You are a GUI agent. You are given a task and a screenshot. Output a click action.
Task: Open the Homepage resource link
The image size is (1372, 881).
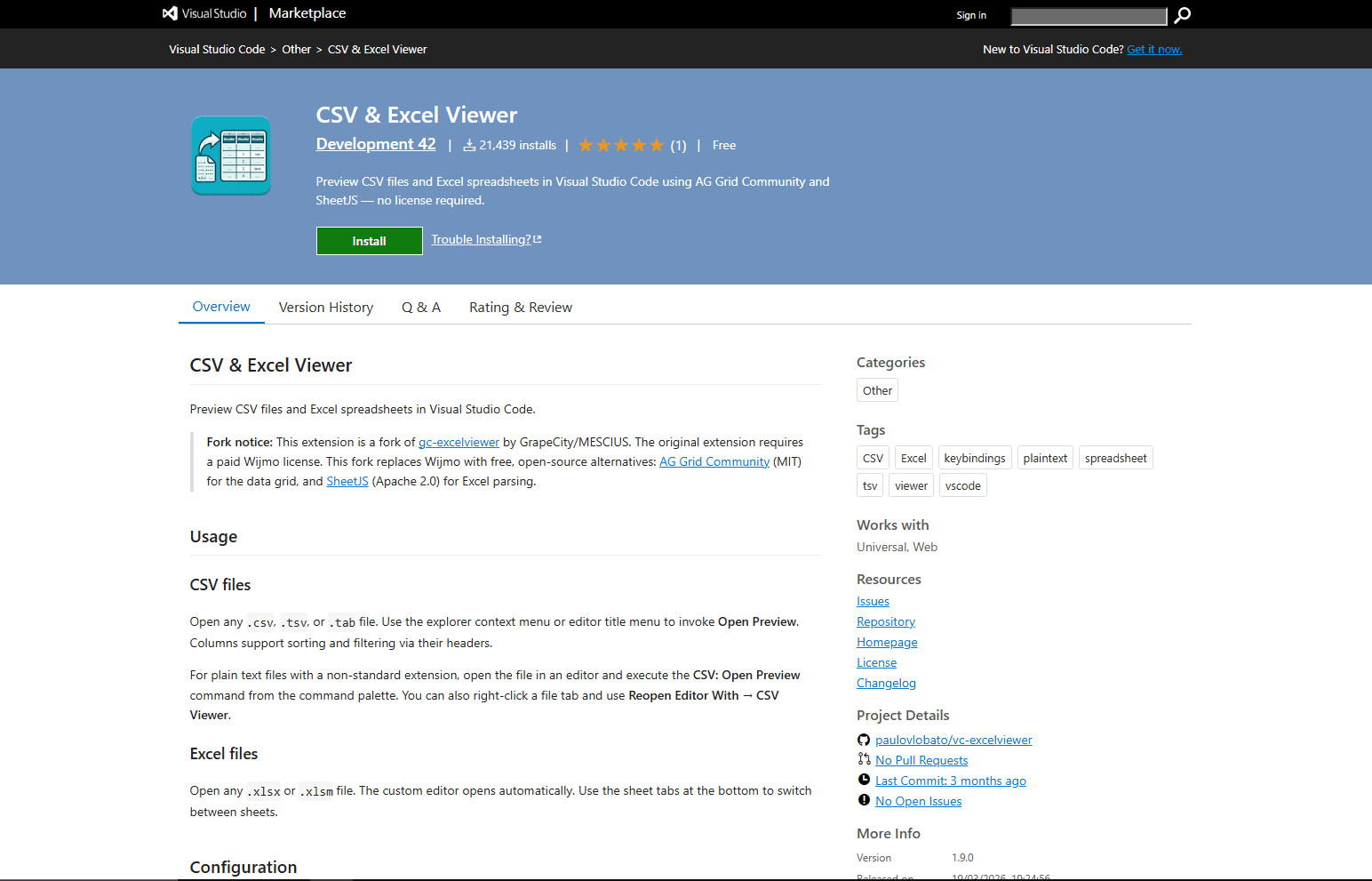[x=887, y=642]
